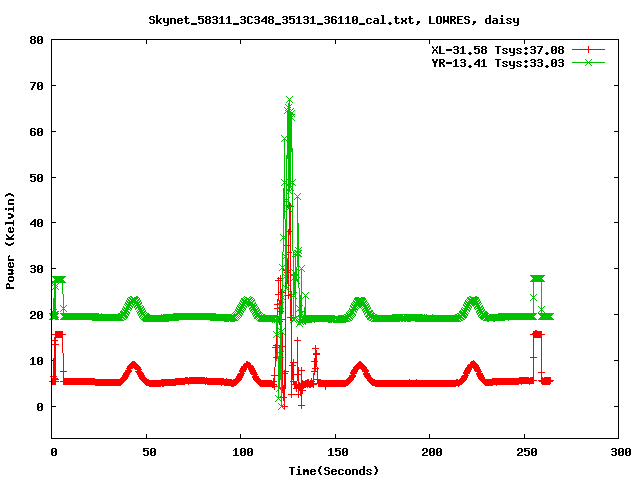Click the red bump near 45 seconds
The image size is (640, 480).
pos(133,367)
